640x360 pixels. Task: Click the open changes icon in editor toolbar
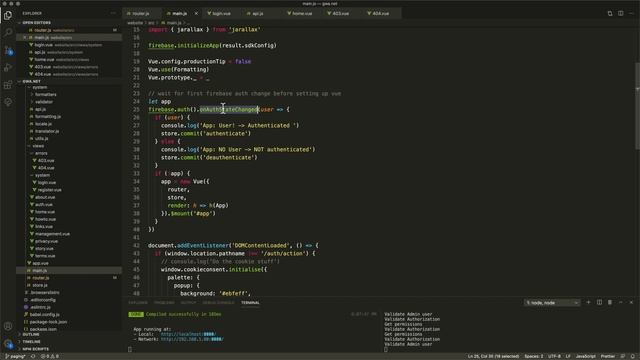point(610,13)
